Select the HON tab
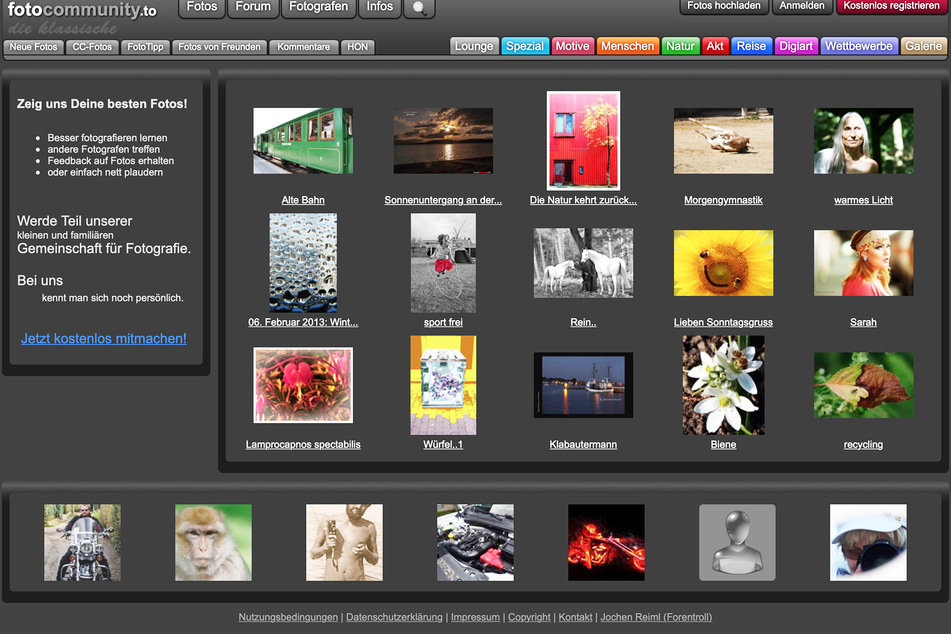 (358, 47)
